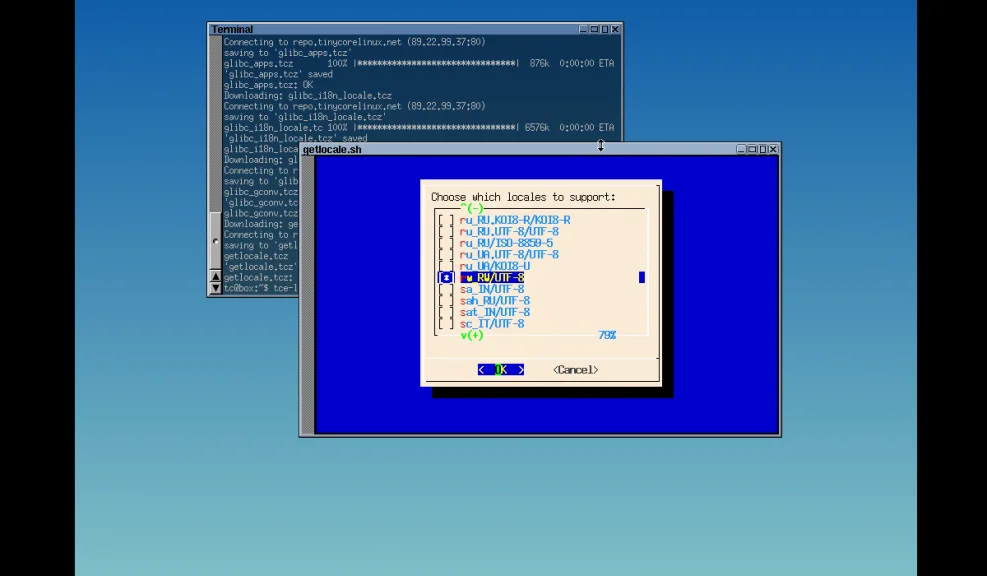The width and height of the screenshot is (987, 576).
Task: Close the Terminal window
Action: [x=615, y=29]
